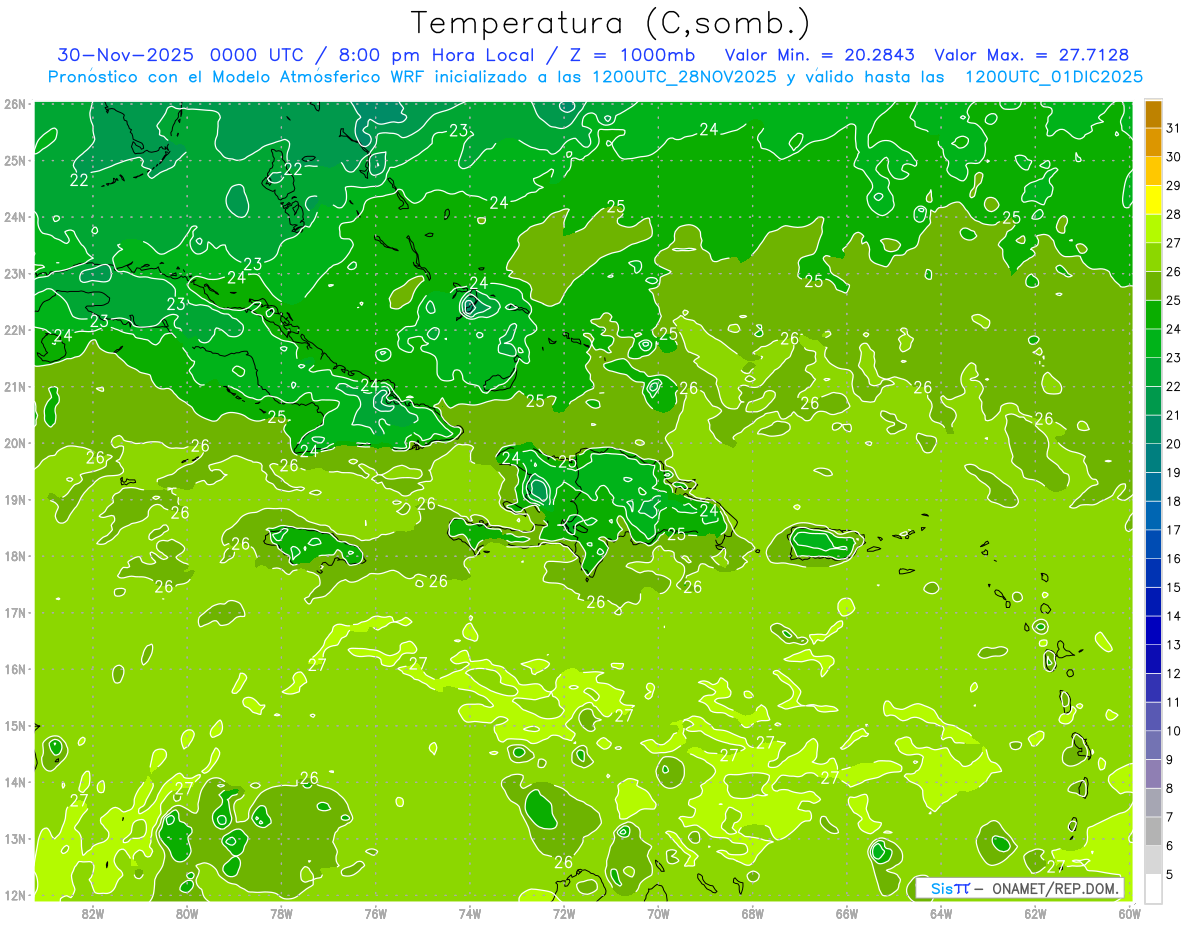
Task: Click the color scale value 29
Action: point(1173,185)
